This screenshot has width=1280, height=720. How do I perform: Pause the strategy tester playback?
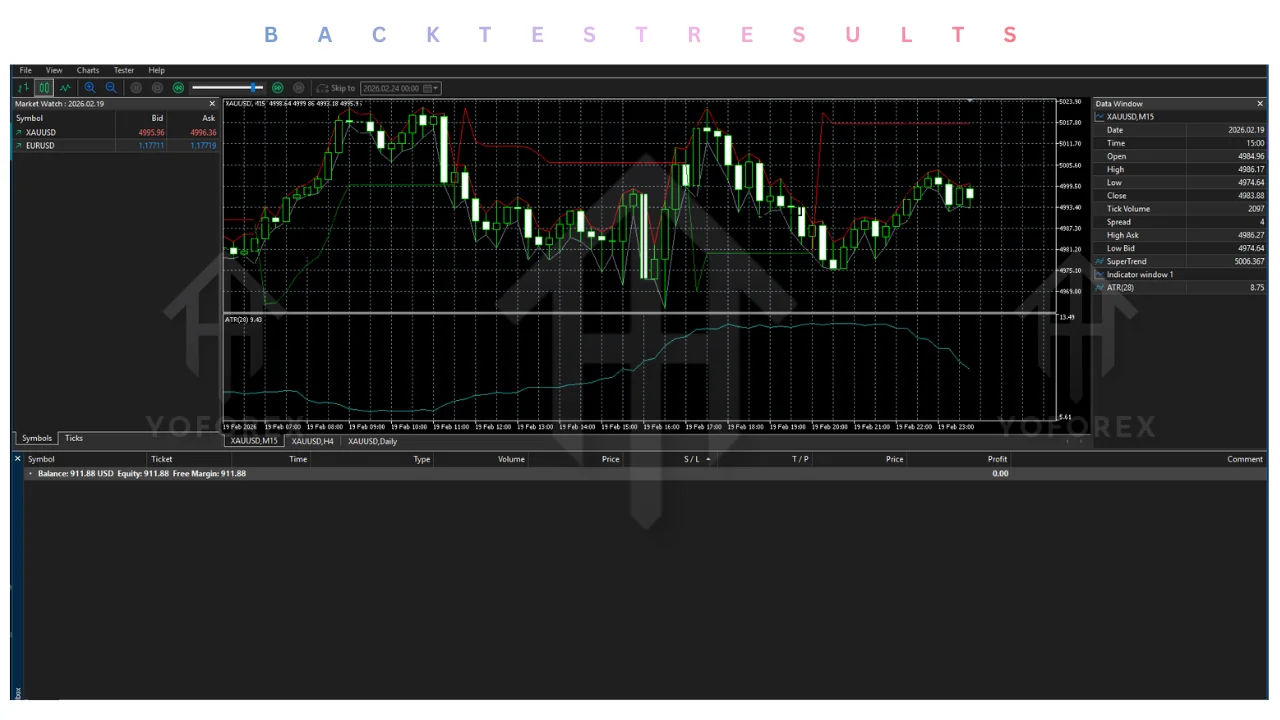(136, 88)
